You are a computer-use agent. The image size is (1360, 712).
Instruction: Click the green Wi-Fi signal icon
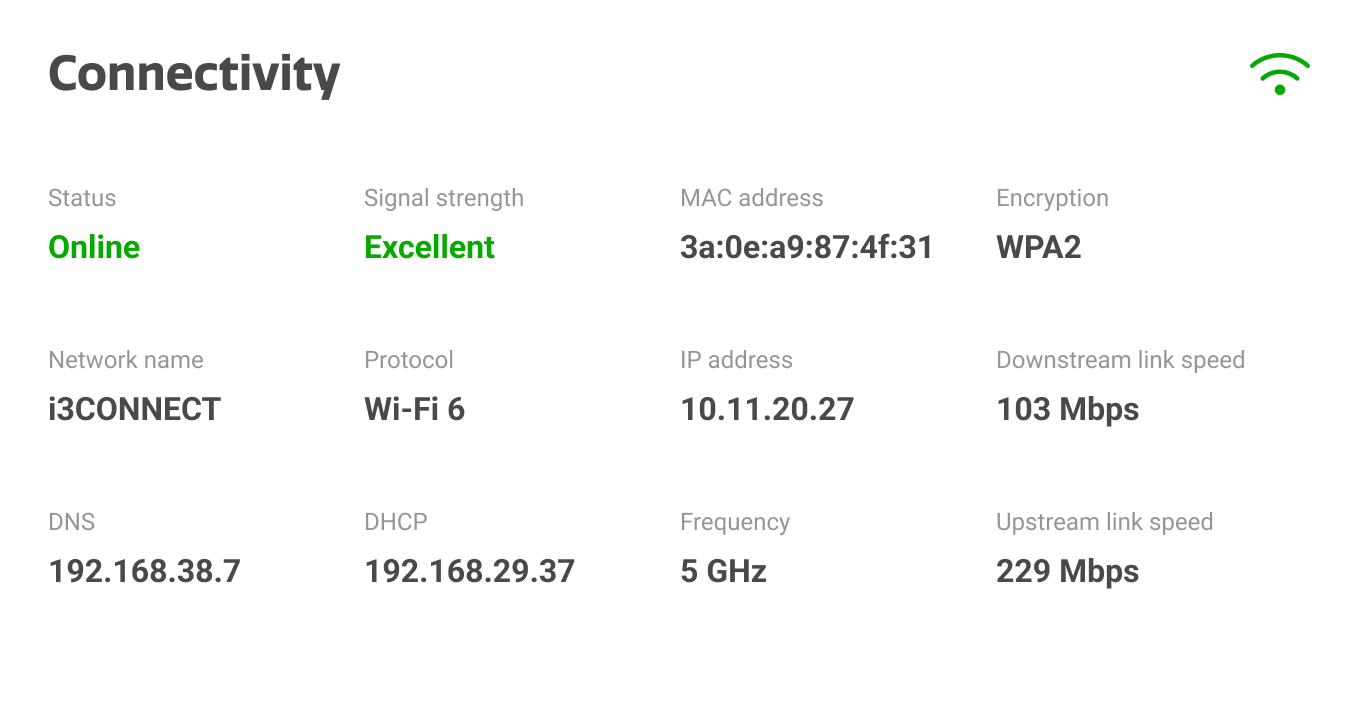(1279, 75)
